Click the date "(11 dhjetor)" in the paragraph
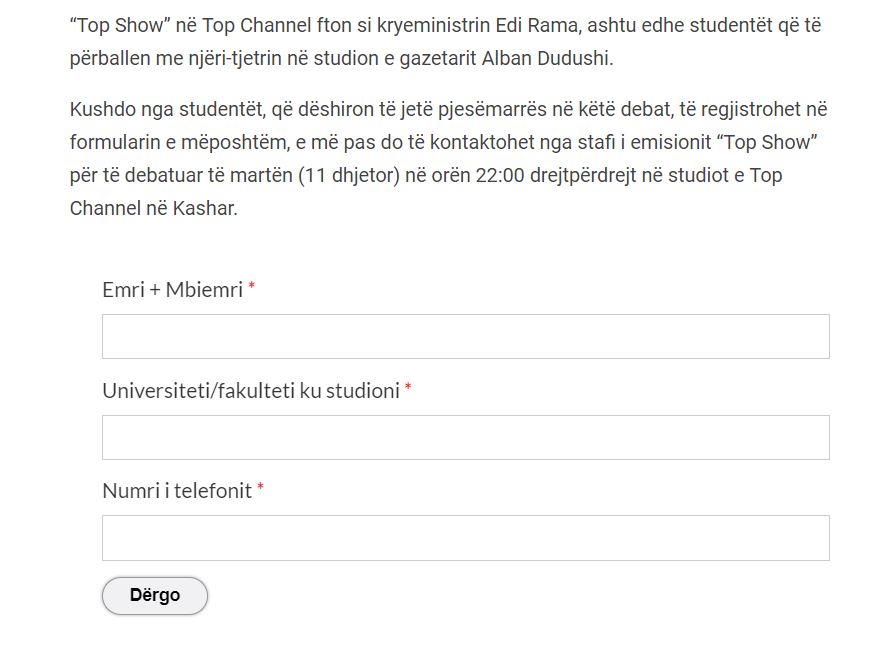 (x=346, y=176)
